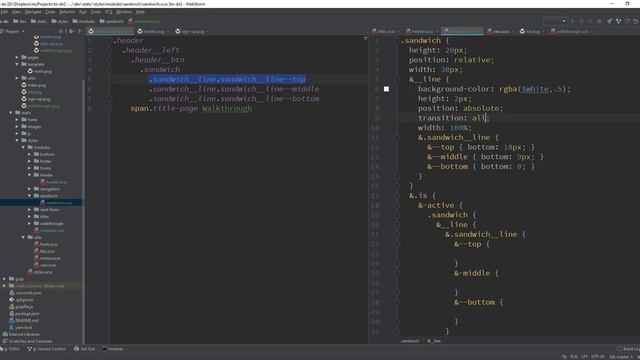Open the Event Log

pyautogui.click(x=629, y=349)
